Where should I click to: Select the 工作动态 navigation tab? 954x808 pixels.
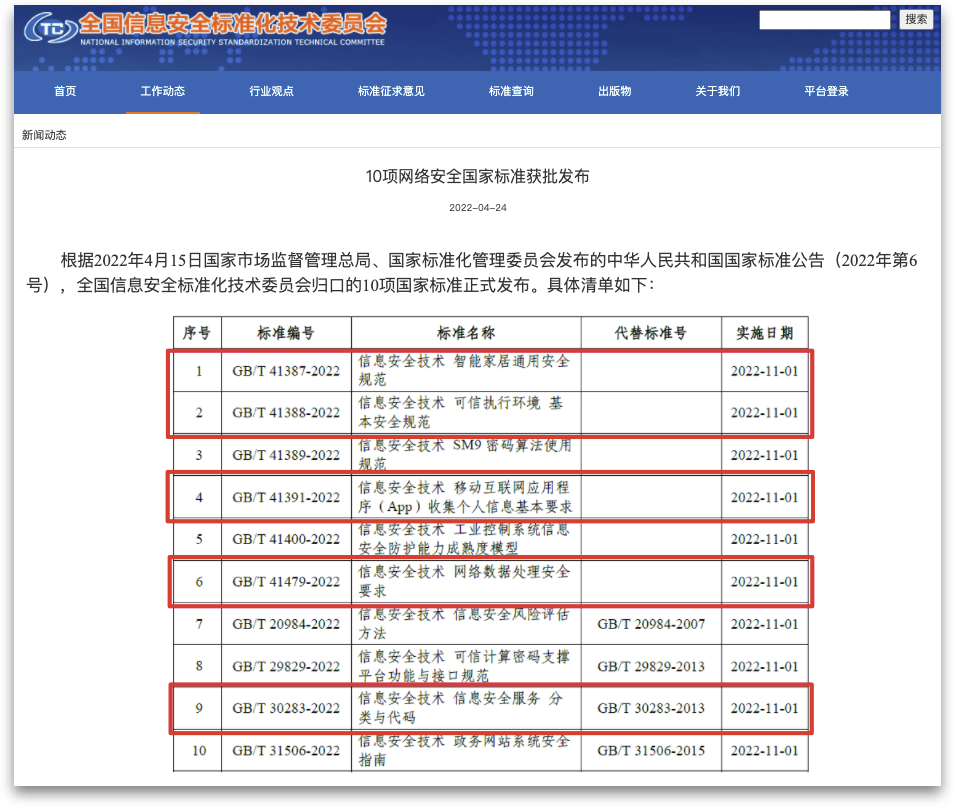point(162,91)
